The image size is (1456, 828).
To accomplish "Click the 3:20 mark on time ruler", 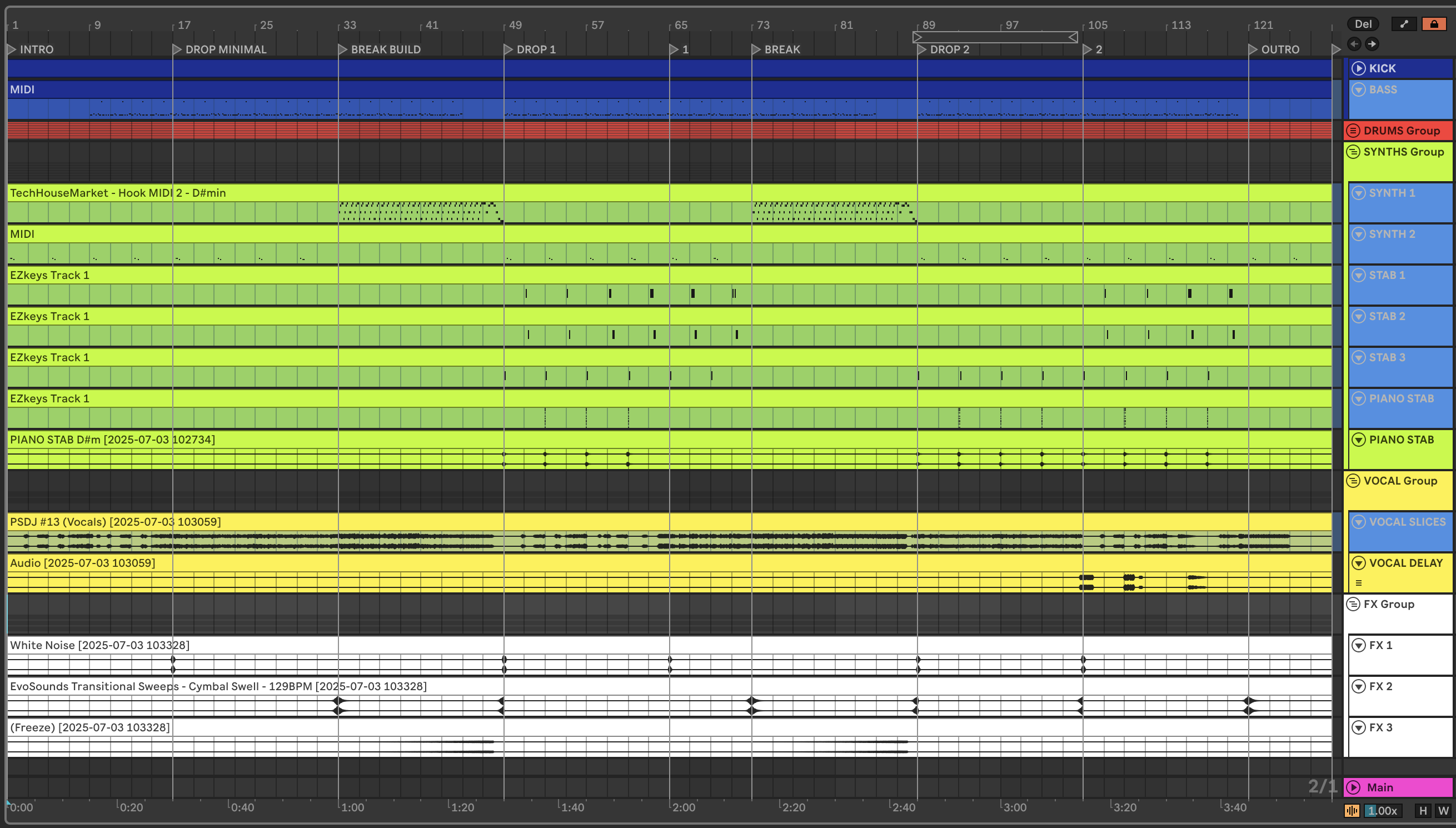I will 1125,807.
